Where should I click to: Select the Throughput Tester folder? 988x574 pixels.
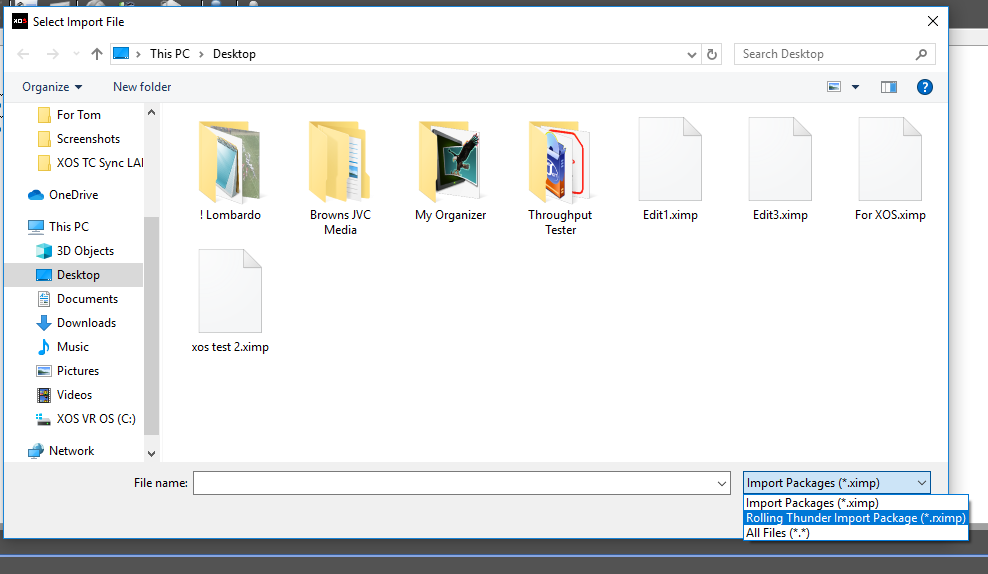point(560,178)
